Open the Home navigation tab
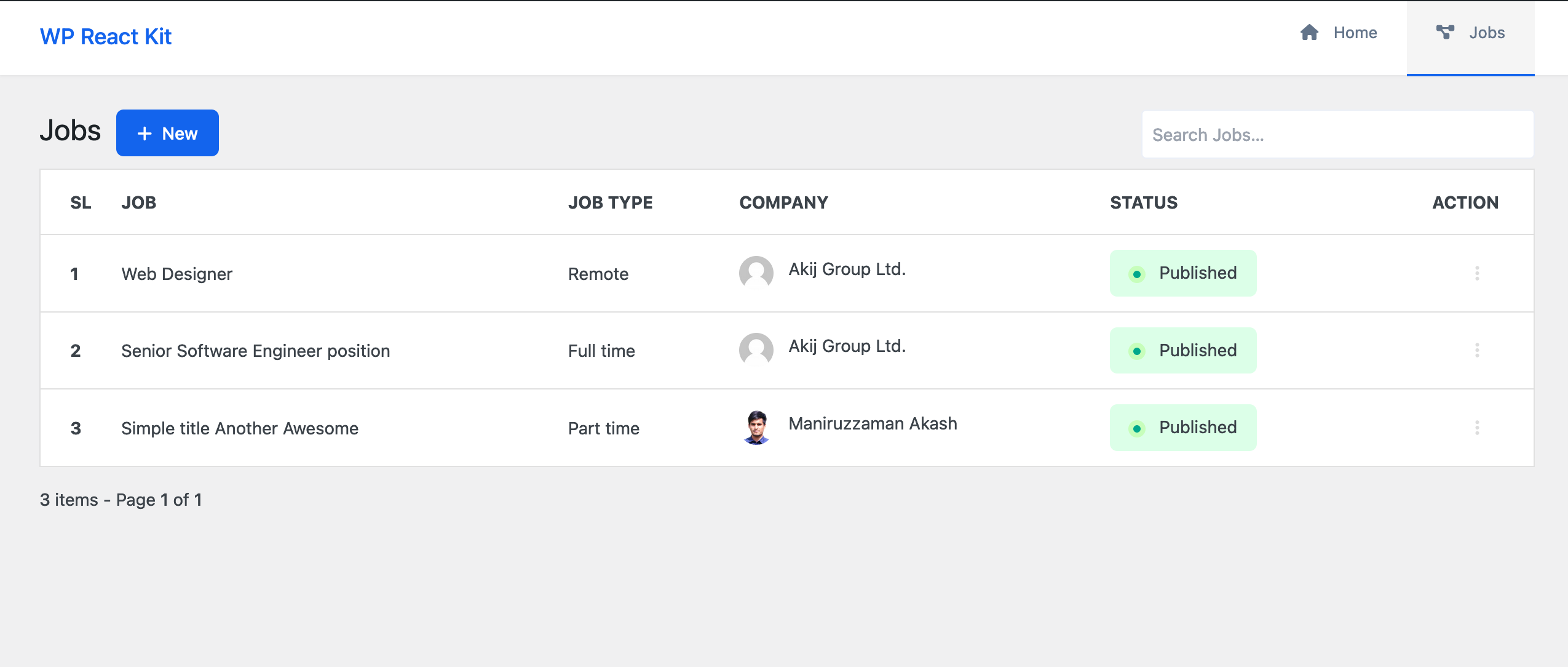The width and height of the screenshot is (1568, 667). pos(1339,33)
